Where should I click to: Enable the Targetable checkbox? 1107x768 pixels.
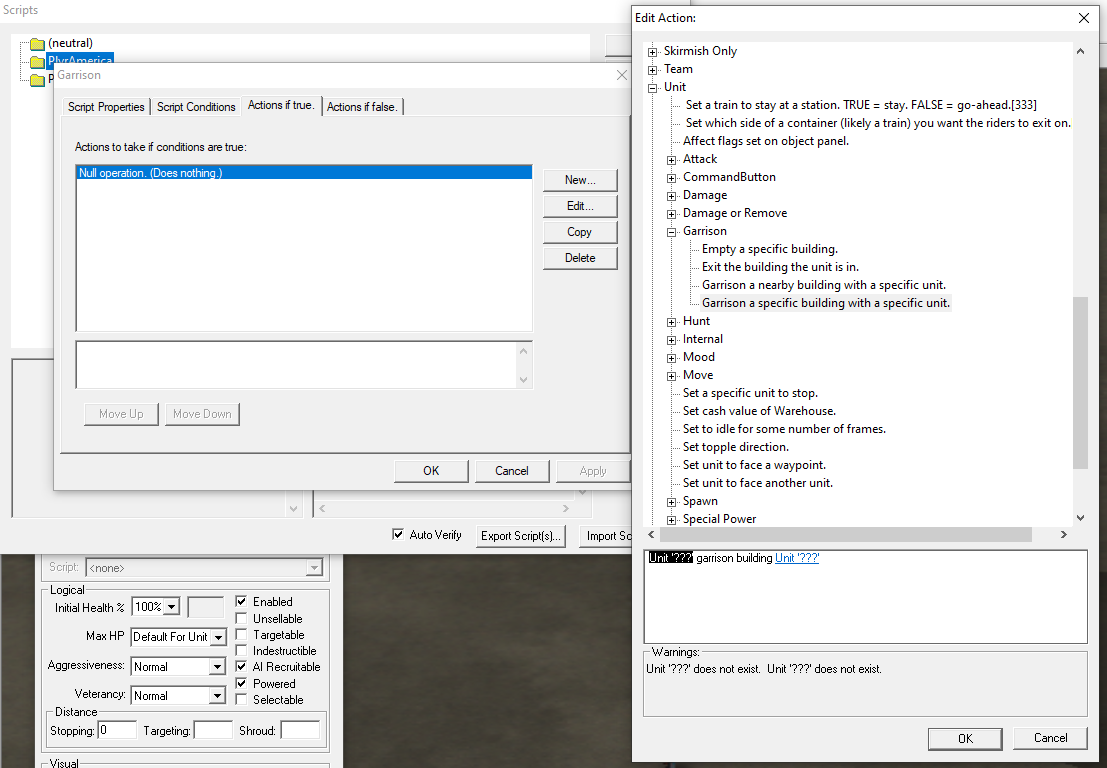(x=239, y=635)
